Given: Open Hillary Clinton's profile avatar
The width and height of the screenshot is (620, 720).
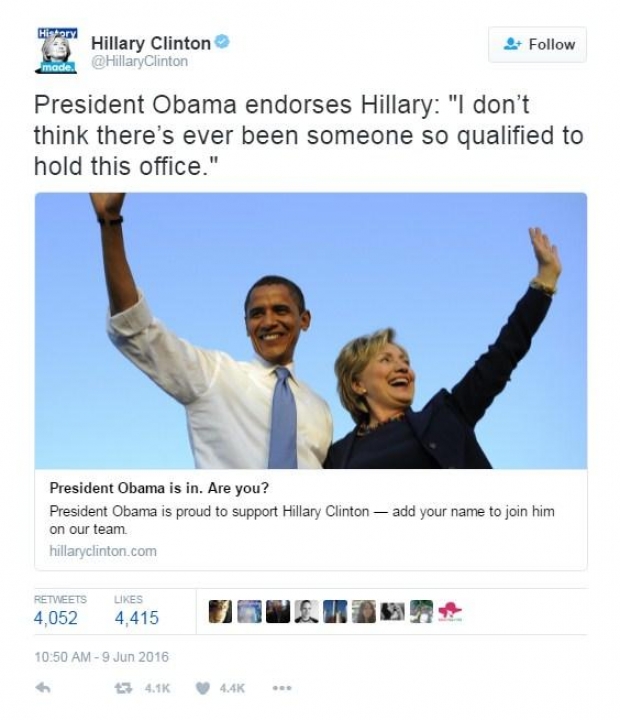Looking at the screenshot, I should tap(56, 50).
